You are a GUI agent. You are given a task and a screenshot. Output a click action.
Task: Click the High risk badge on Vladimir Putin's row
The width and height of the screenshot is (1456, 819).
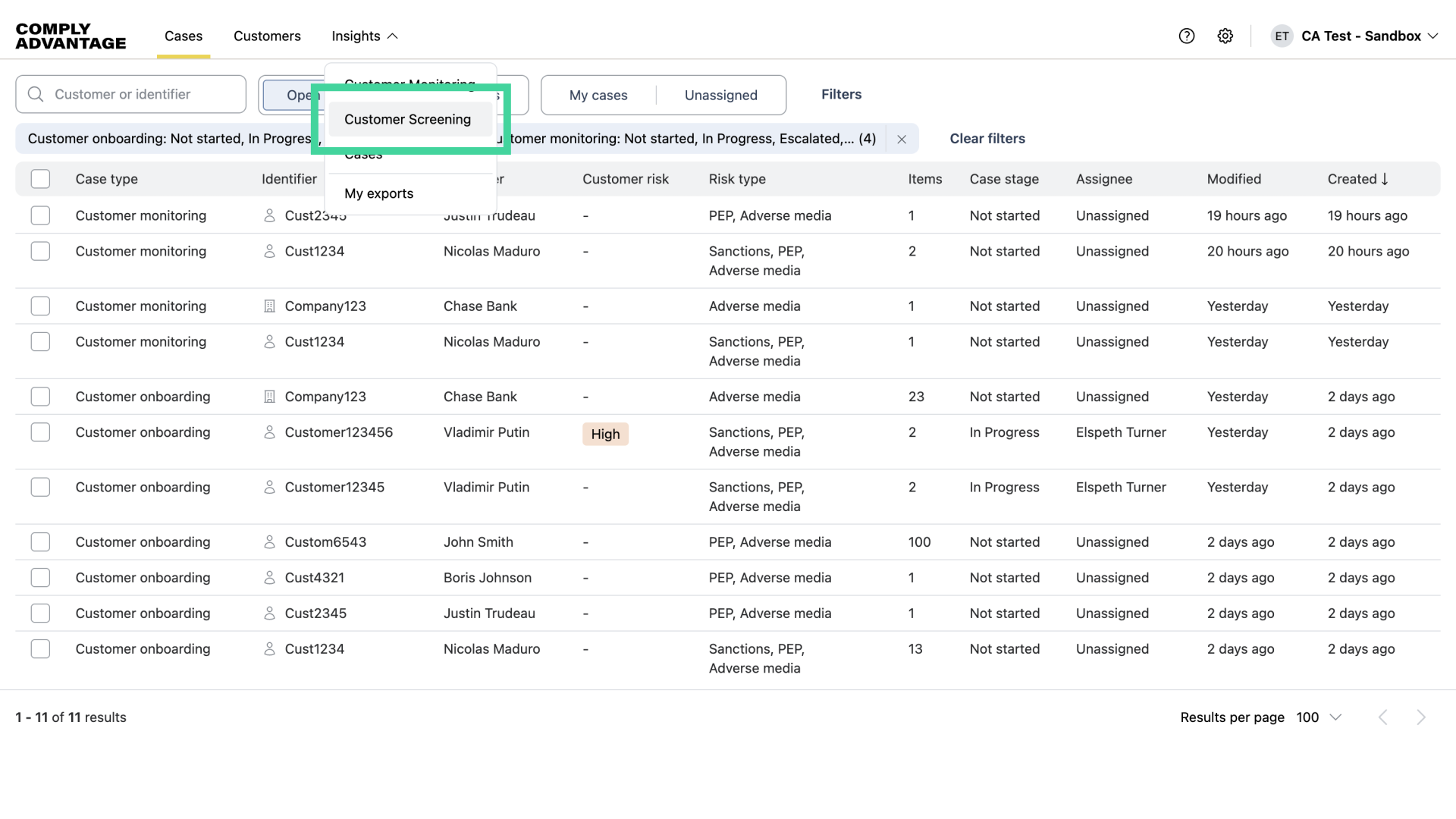pyautogui.click(x=605, y=434)
